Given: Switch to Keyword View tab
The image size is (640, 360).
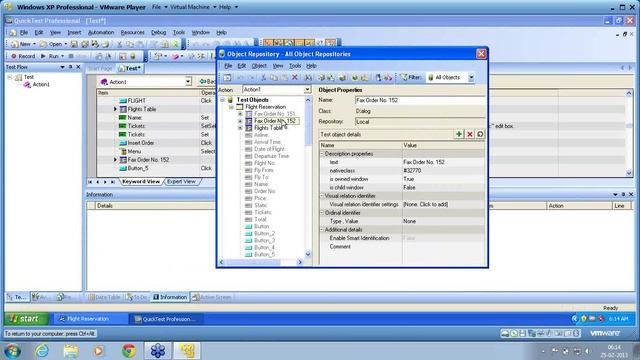Looking at the screenshot, I should (x=141, y=182).
